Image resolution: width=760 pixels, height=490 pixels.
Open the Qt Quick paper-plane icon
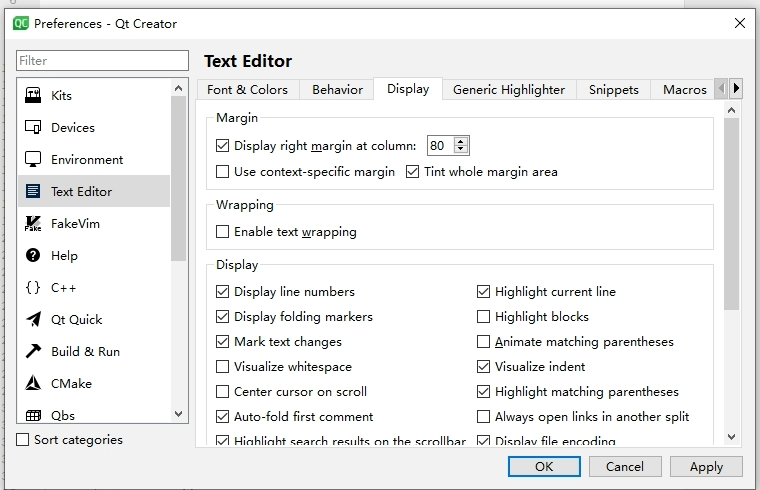pos(33,319)
